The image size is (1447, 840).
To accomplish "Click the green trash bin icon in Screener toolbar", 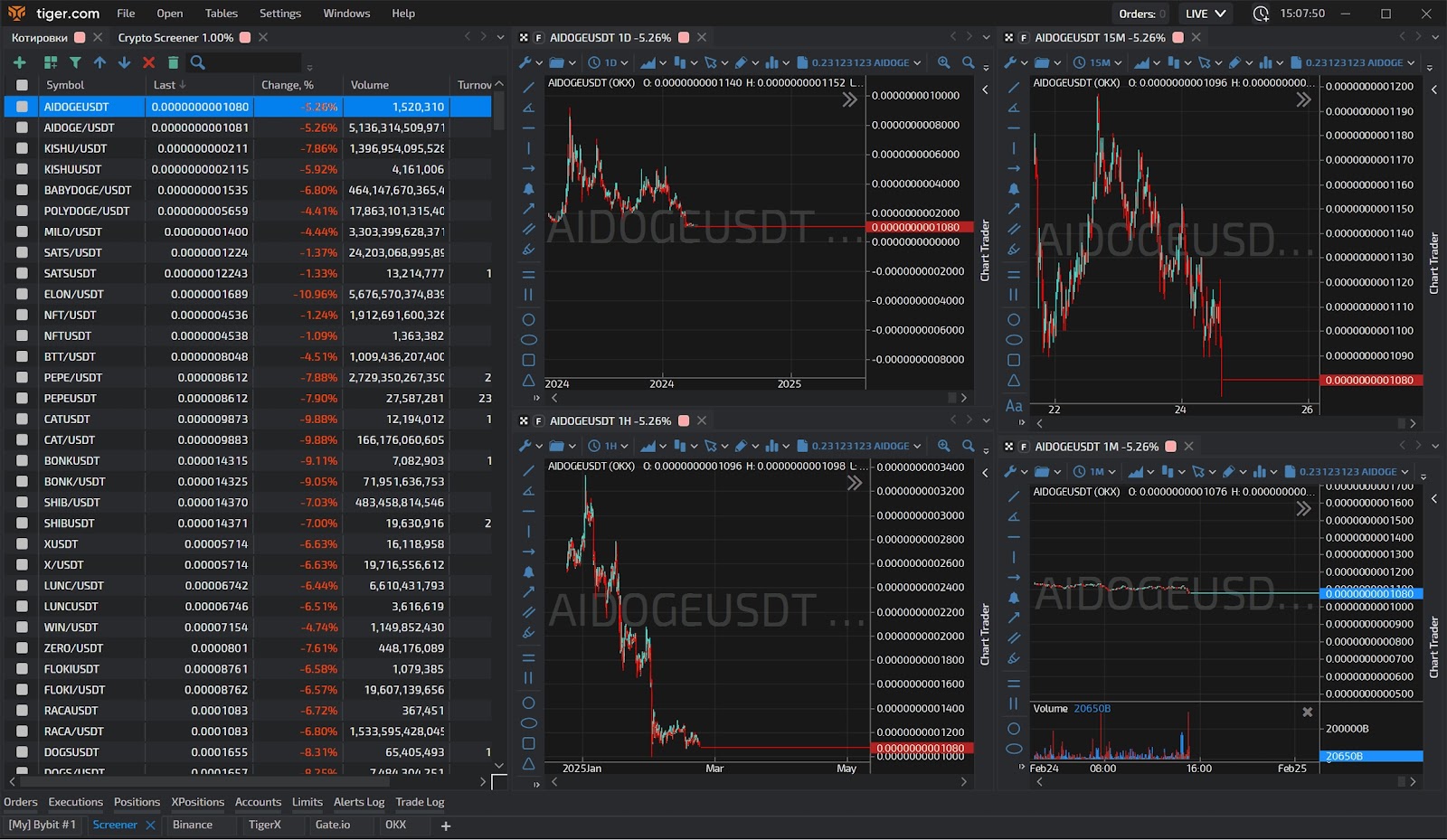I will 173,62.
